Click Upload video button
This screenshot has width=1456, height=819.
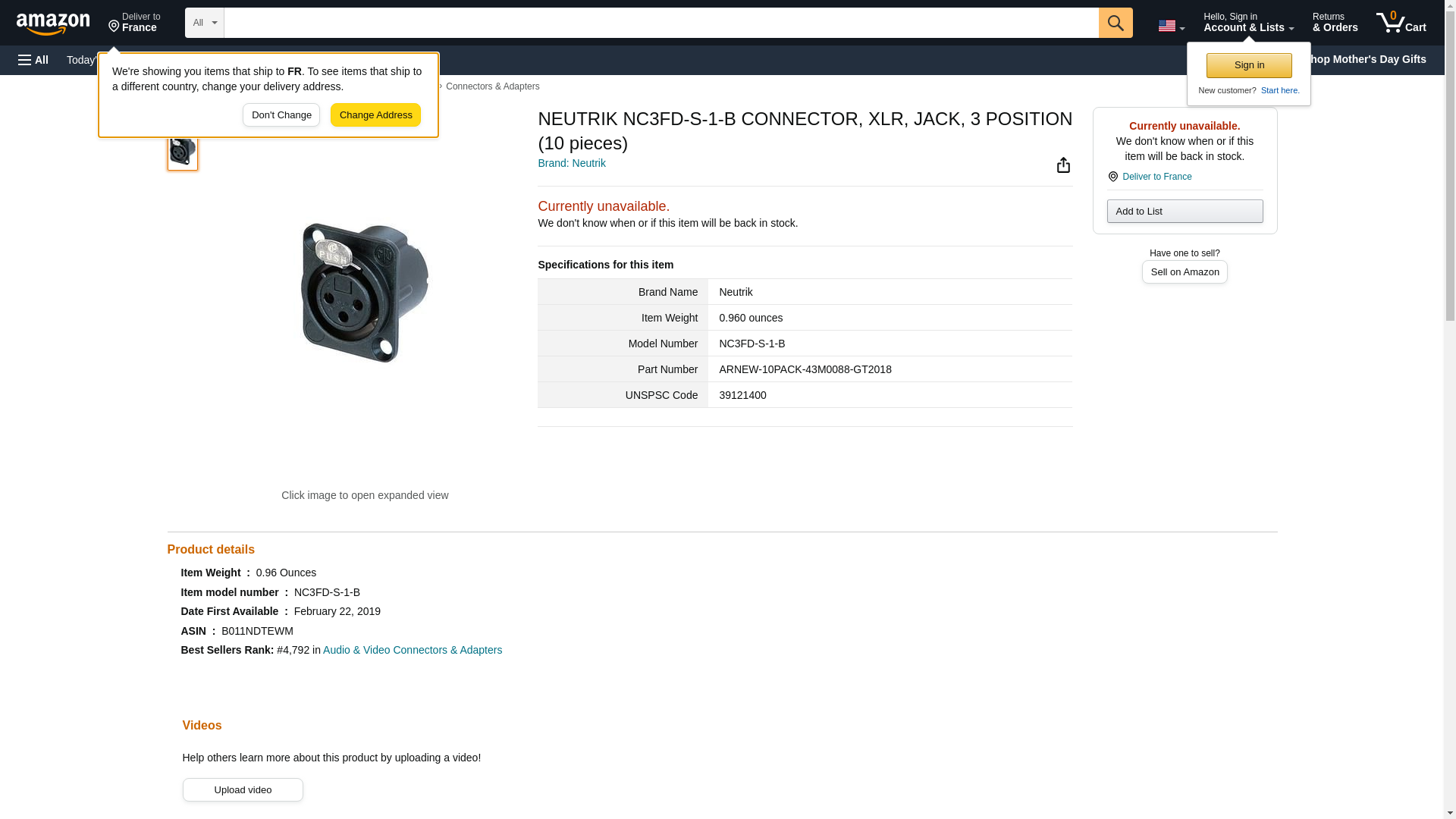[x=243, y=790]
